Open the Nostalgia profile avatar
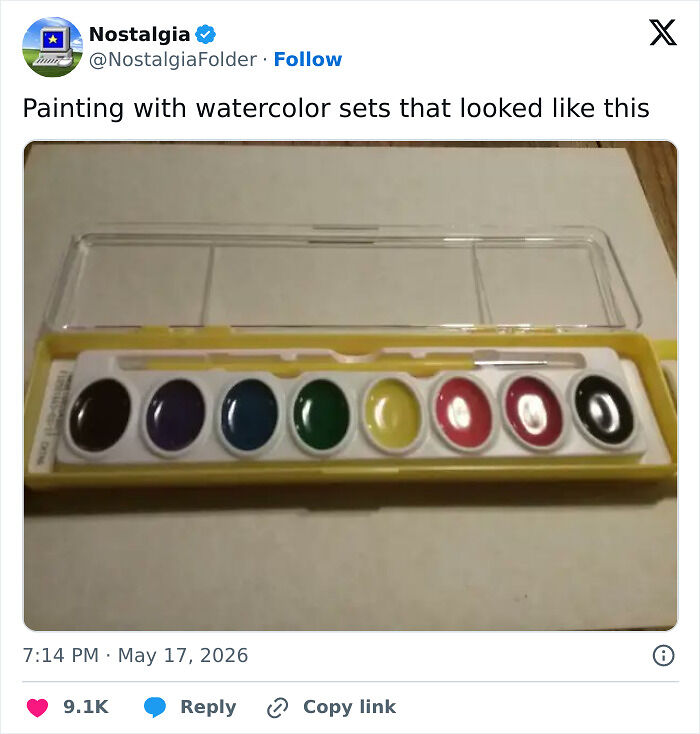Screen dimensions: 700x734 tap(52, 47)
